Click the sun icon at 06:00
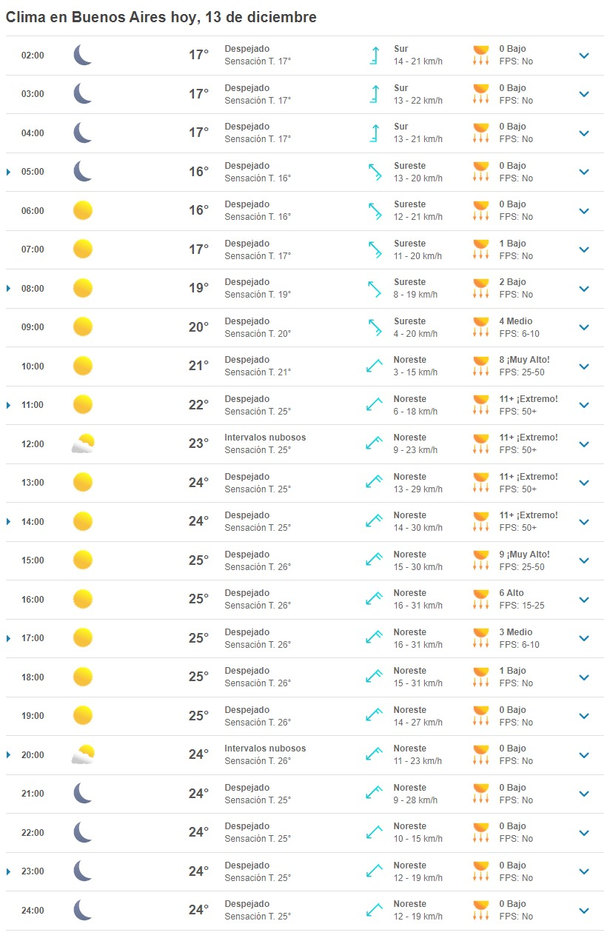The height and width of the screenshot is (941, 610). [82, 210]
